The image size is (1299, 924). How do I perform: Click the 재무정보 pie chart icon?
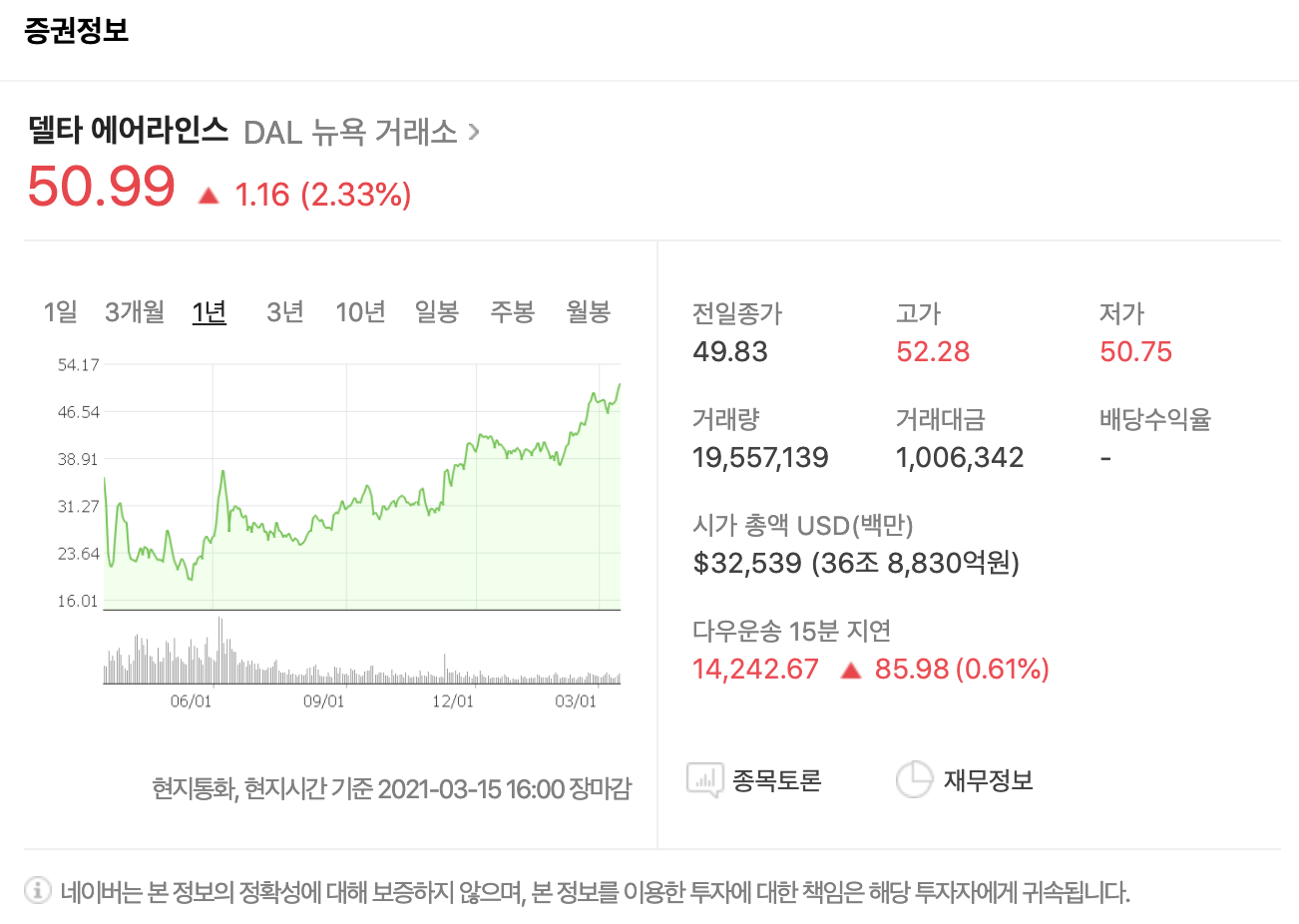click(x=915, y=776)
